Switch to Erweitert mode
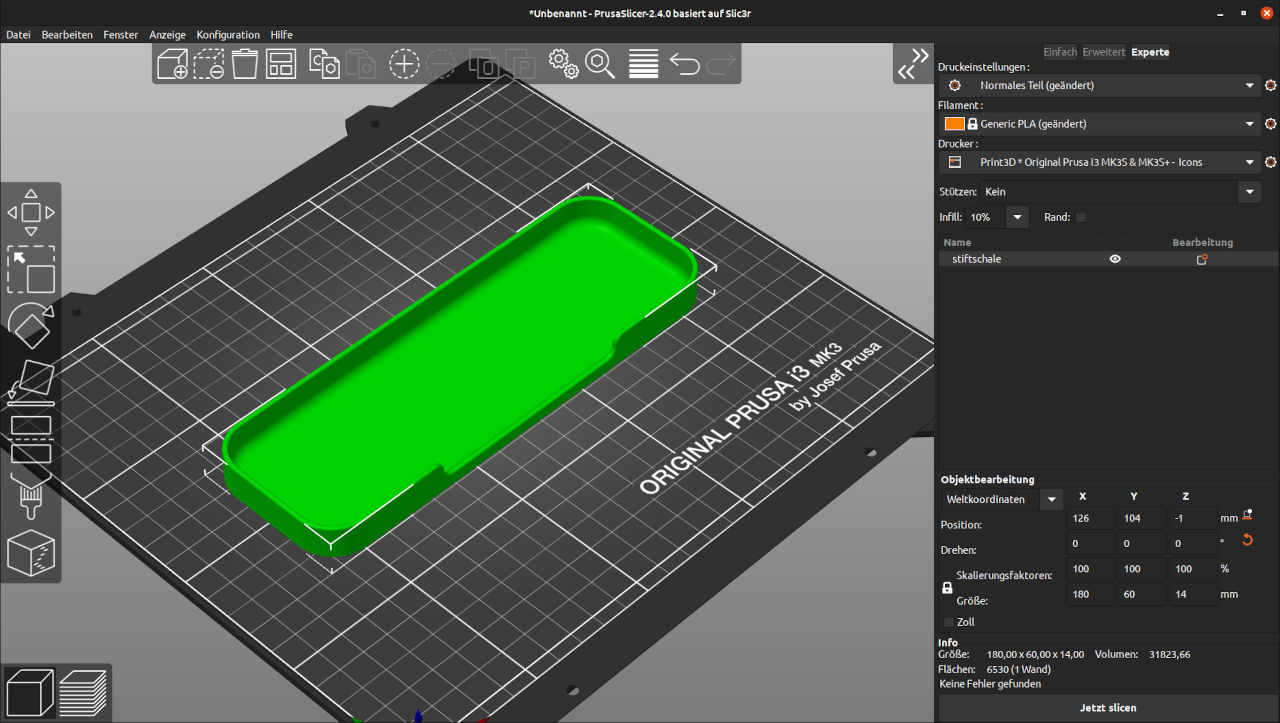The height and width of the screenshot is (723, 1280). pyautogui.click(x=1104, y=52)
